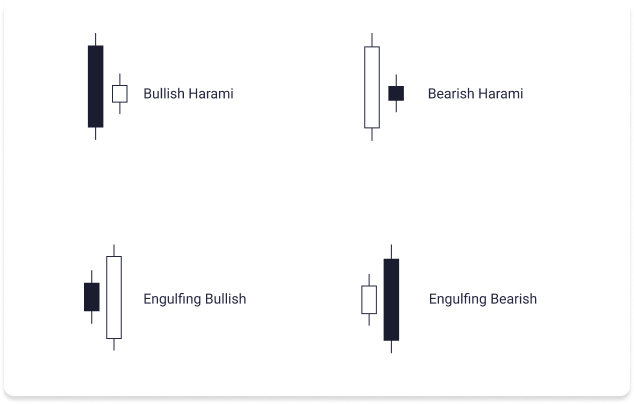Viewport: 634px width, 404px height.
Task: Select the large white candle in Bearish Harami
Action: click(372, 87)
